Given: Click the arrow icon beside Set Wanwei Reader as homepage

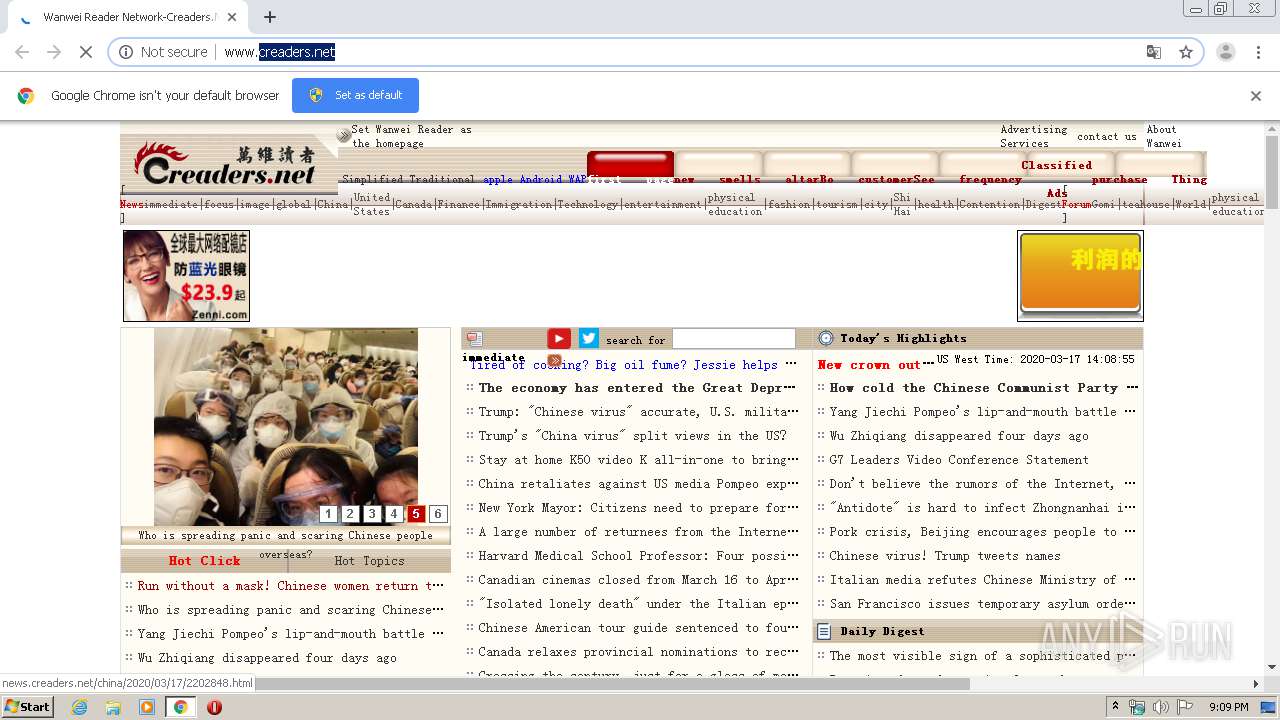Looking at the screenshot, I should tap(343, 135).
